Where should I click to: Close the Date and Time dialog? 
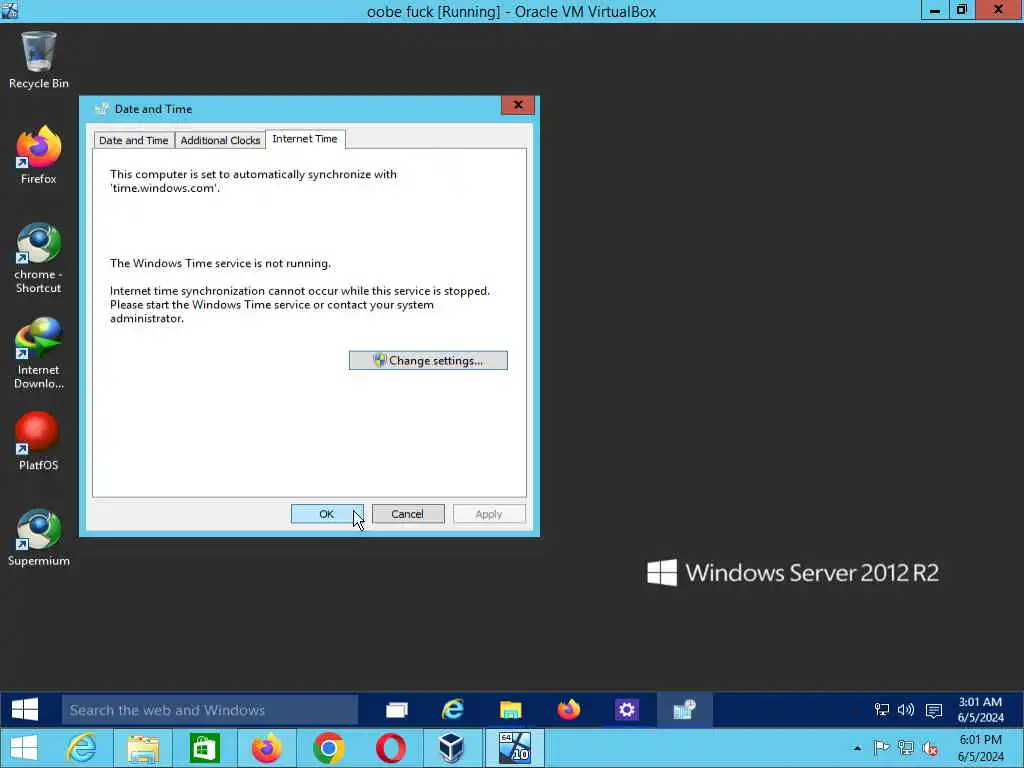[x=518, y=104]
